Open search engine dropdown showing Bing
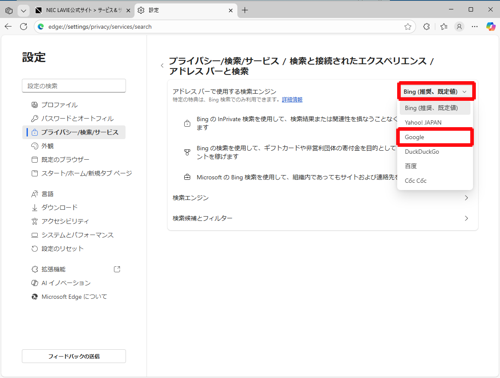The height and width of the screenshot is (378, 500). (x=435, y=91)
